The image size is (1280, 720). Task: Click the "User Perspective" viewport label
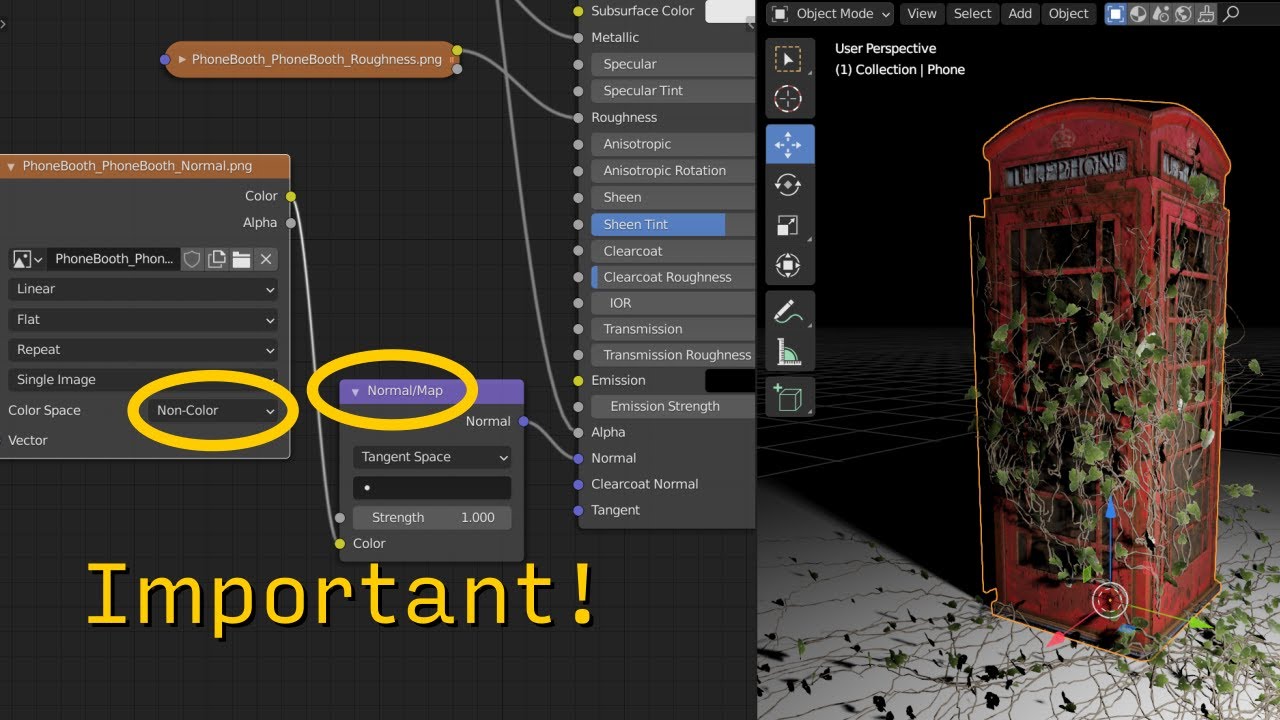pyautogui.click(x=886, y=48)
